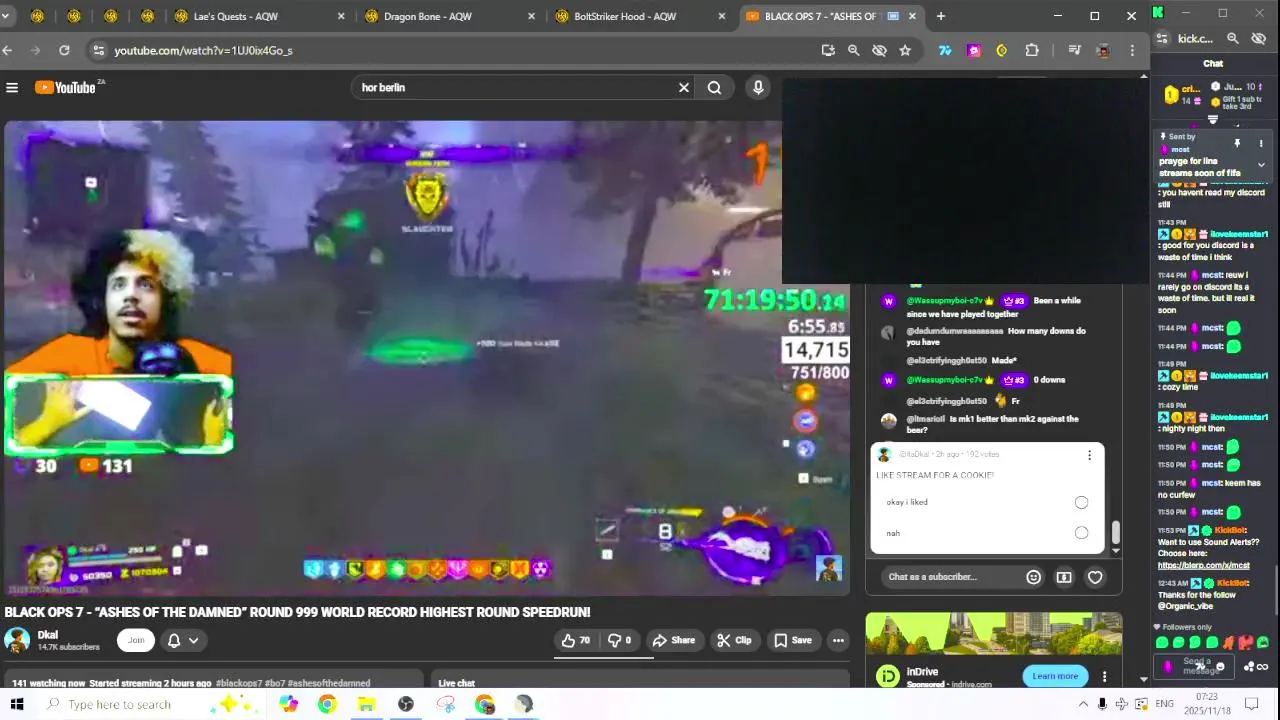Open Windows Start menu
The height and width of the screenshot is (720, 1280).
click(x=17, y=705)
